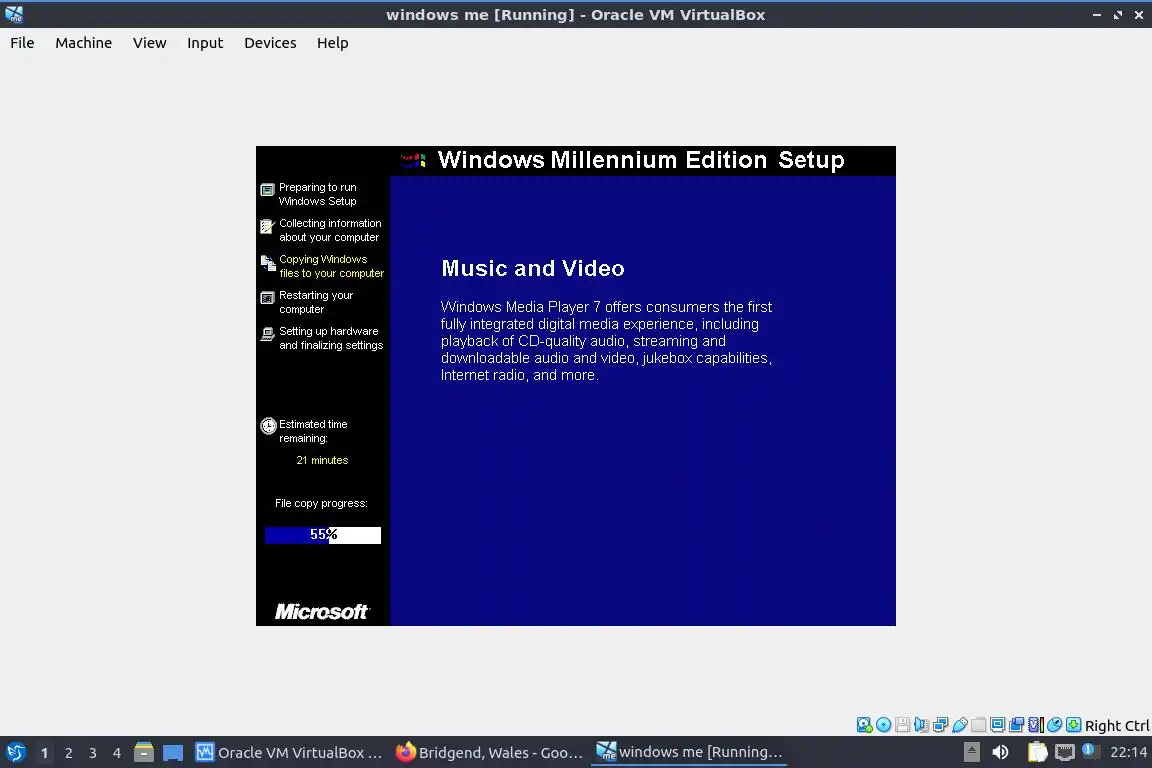Click the VirtualBox window title bar icon
Screen dimensions: 1152x768
(x=14, y=15)
